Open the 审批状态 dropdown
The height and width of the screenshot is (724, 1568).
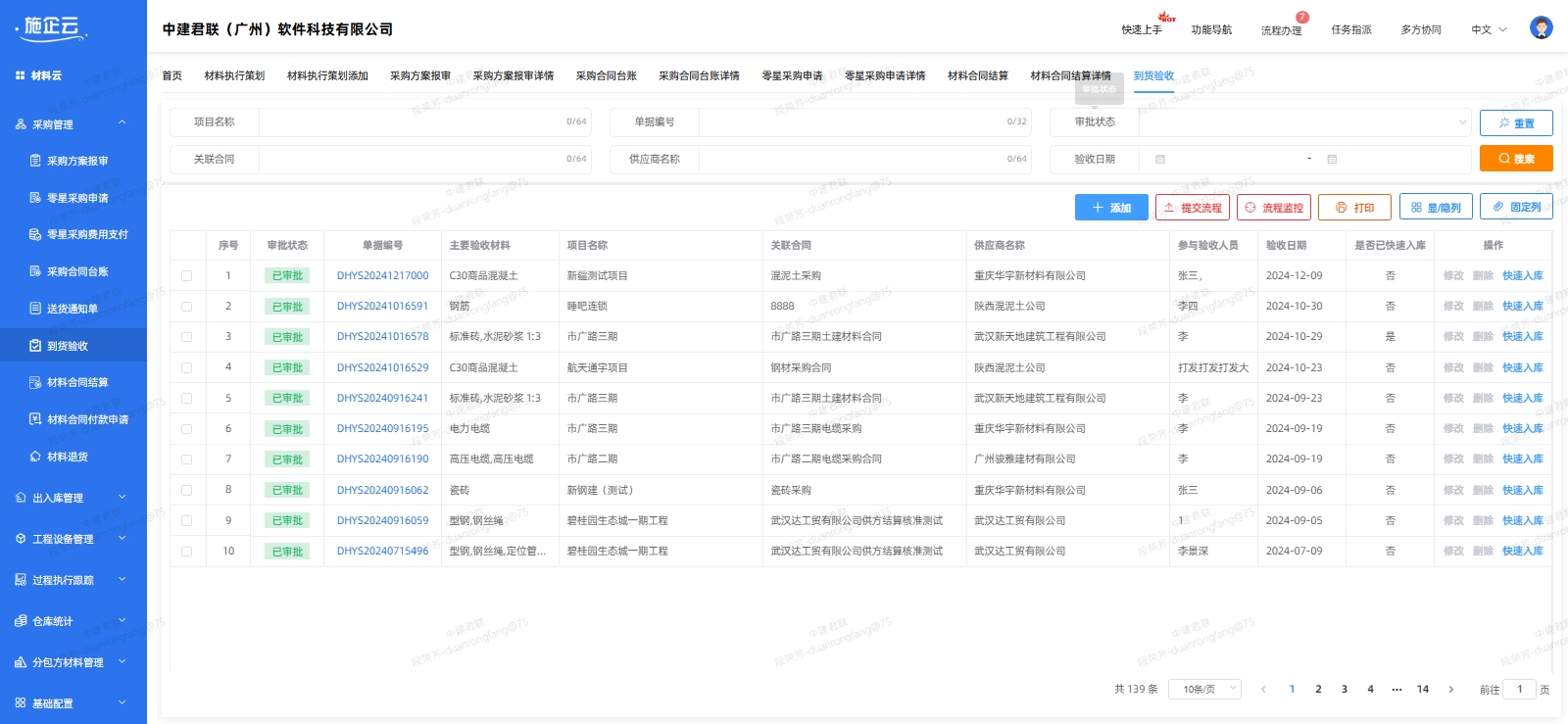pos(1305,121)
